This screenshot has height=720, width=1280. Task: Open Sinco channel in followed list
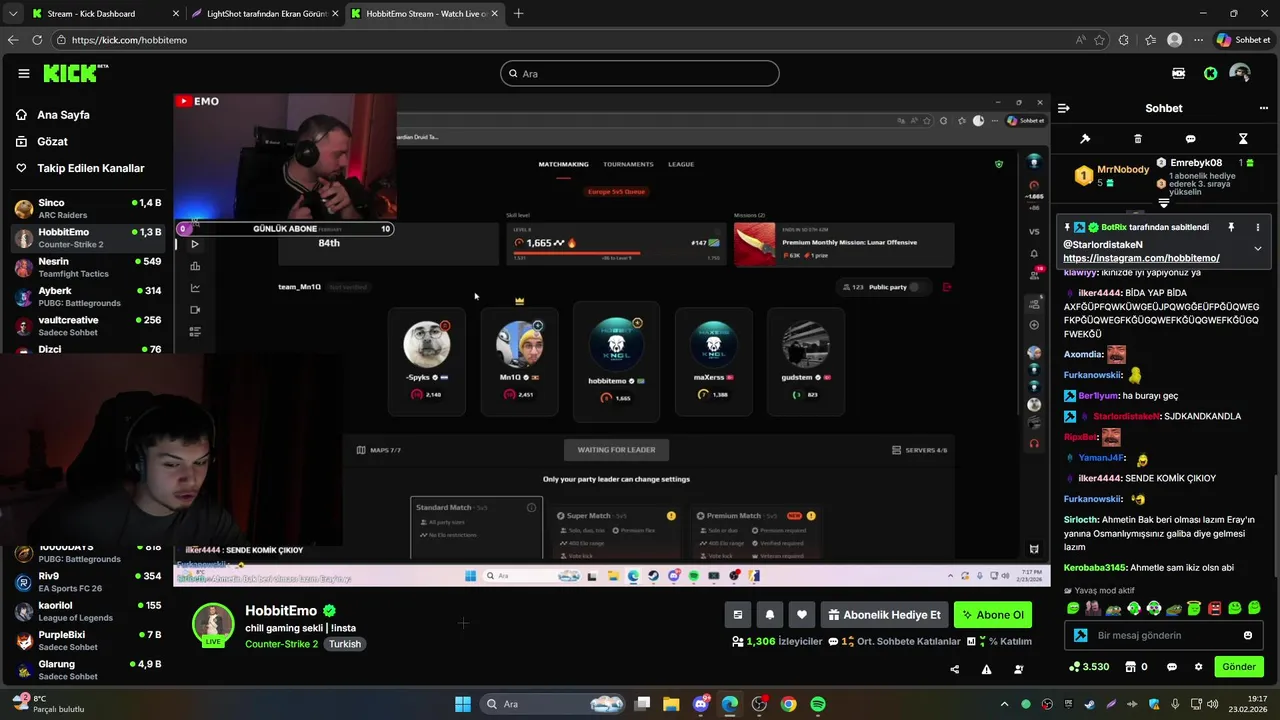coord(88,208)
